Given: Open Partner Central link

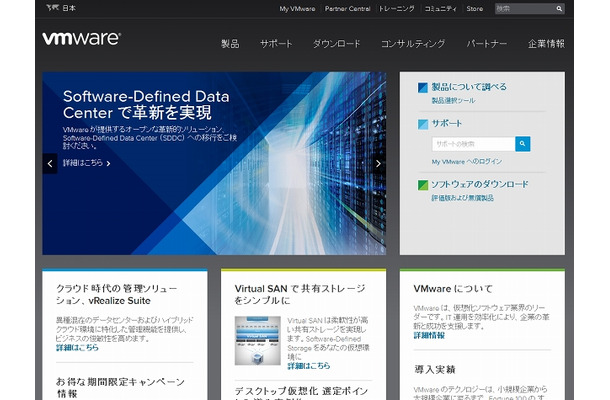Looking at the screenshot, I should [x=347, y=9].
